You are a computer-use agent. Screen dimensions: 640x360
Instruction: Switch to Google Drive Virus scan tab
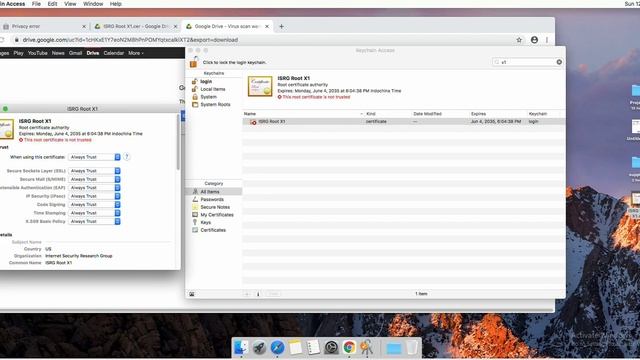coord(227,26)
